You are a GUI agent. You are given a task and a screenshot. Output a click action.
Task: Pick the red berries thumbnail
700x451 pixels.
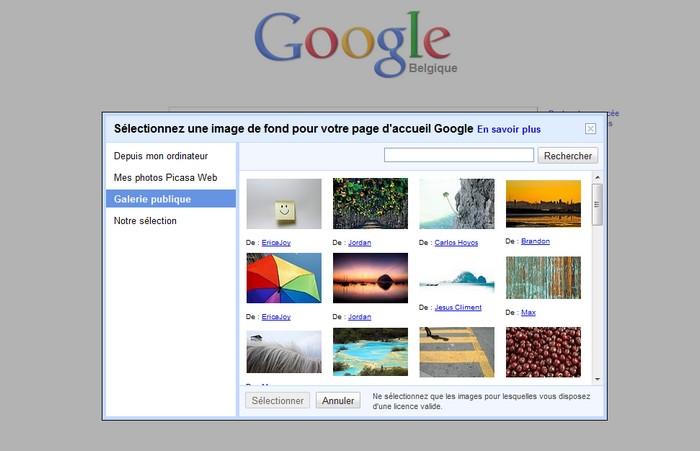coord(543,352)
